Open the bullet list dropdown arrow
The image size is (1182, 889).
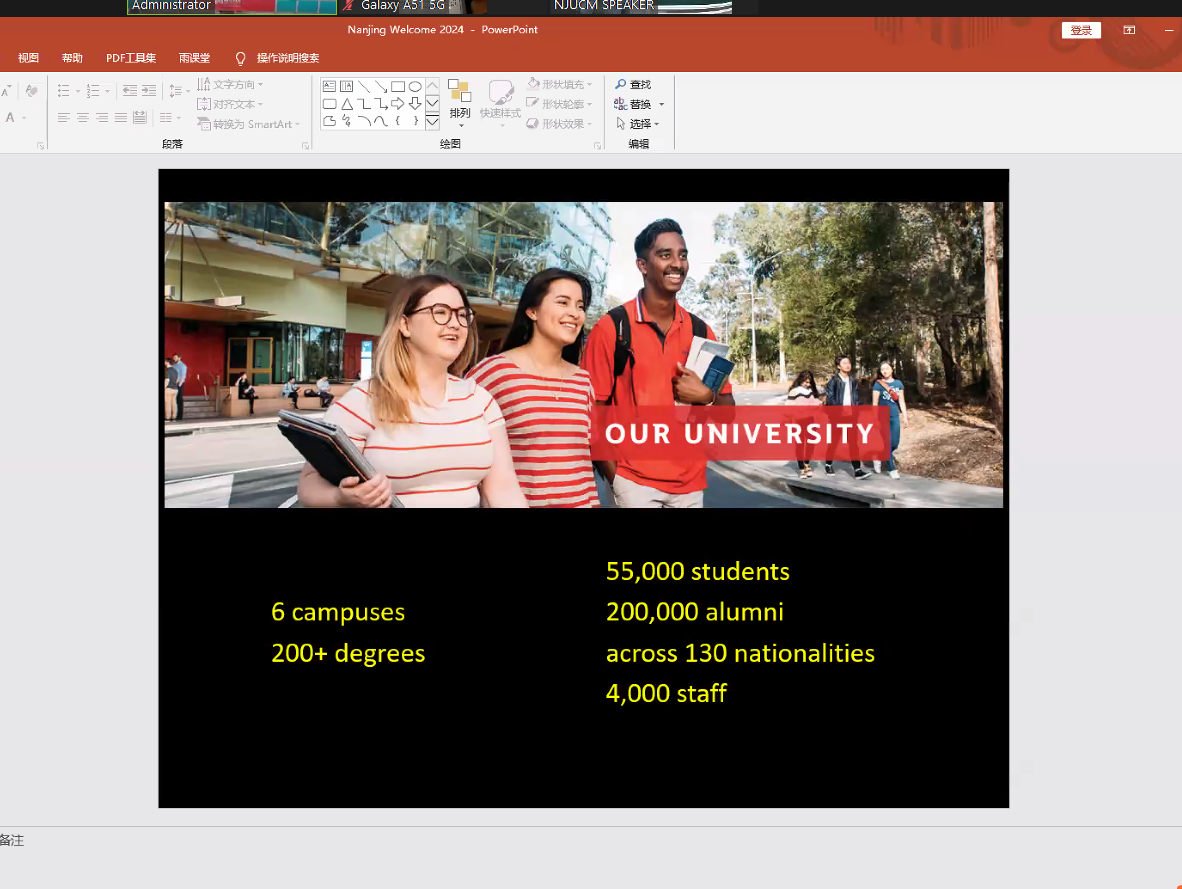[x=78, y=92]
